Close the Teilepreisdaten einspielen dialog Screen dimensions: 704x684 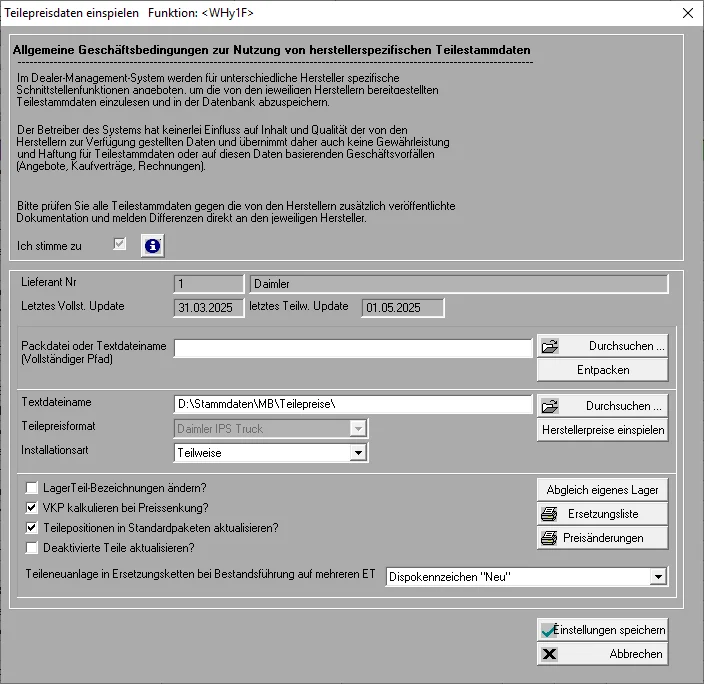coord(687,13)
